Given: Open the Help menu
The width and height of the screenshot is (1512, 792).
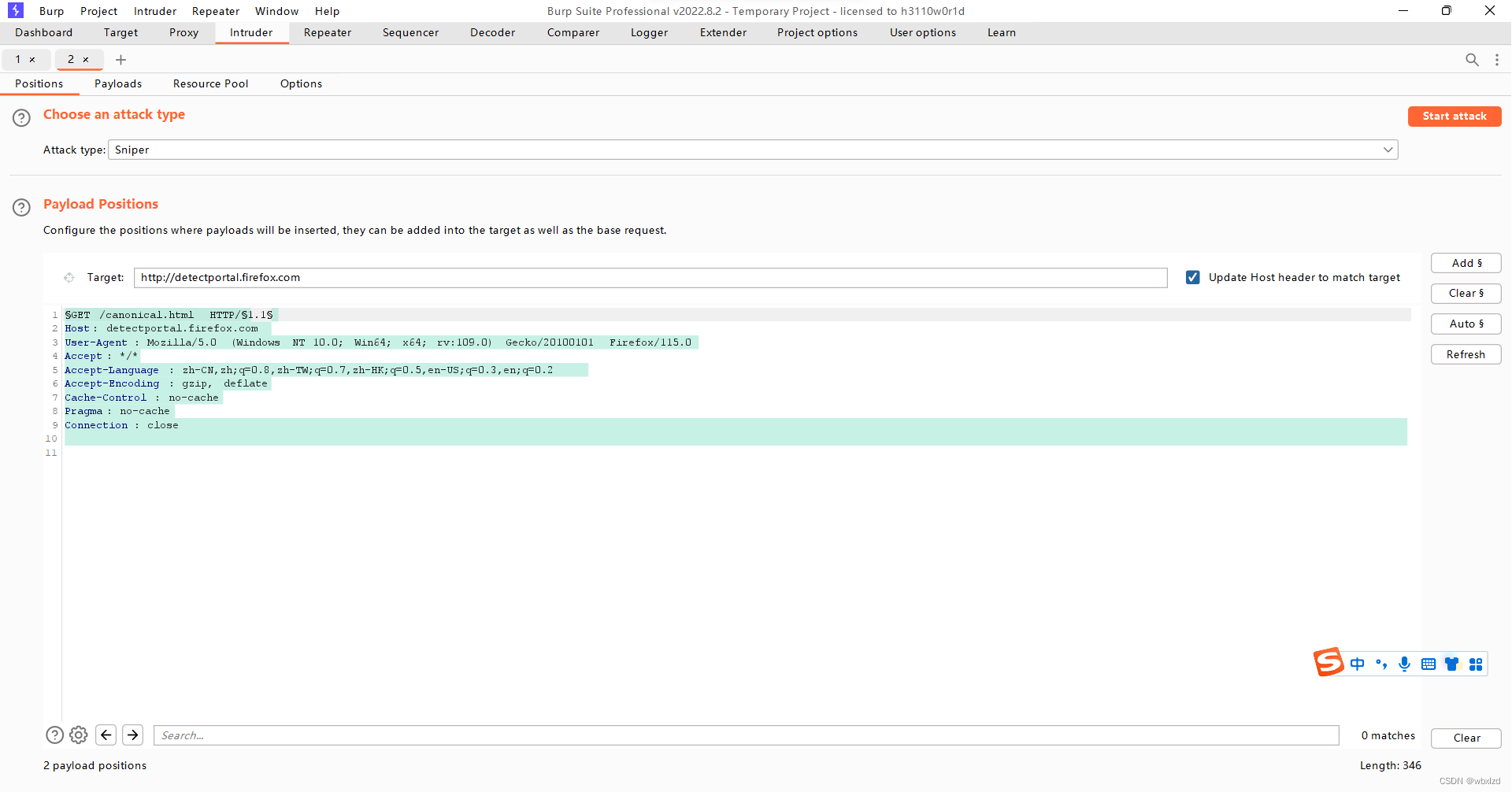Looking at the screenshot, I should [327, 11].
